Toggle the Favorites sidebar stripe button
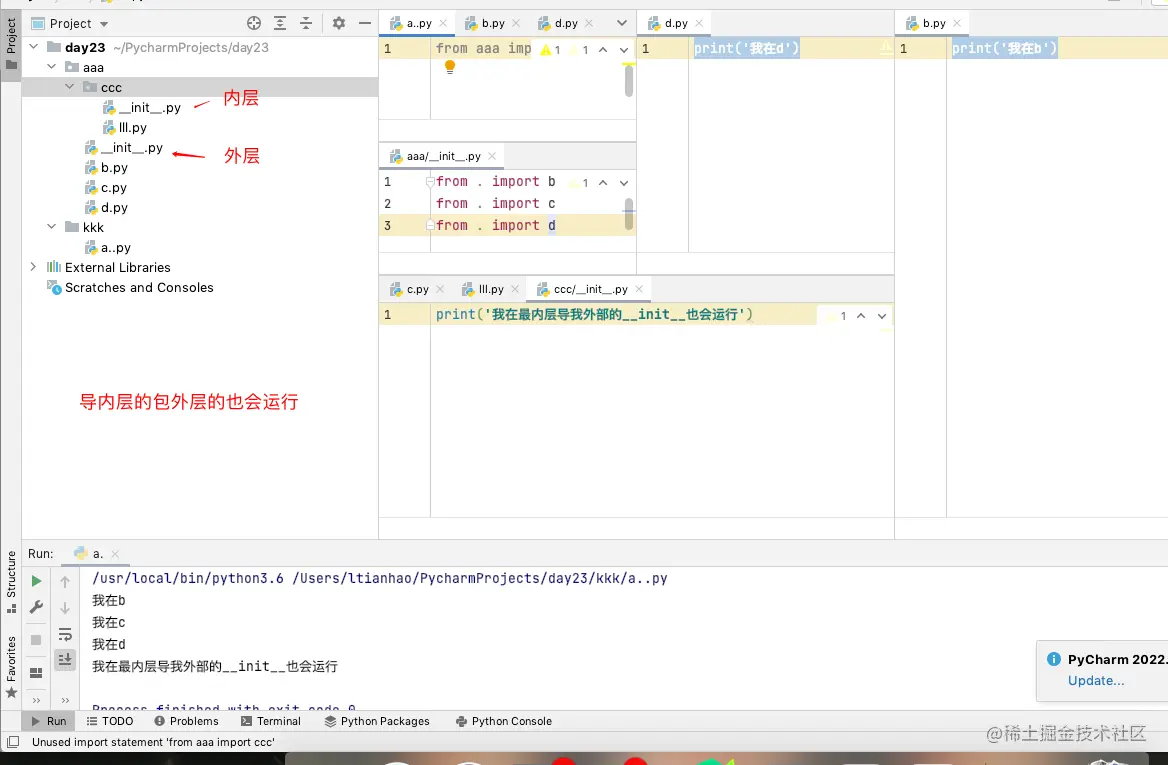Screen dimensions: 1168x765 (x=11, y=667)
